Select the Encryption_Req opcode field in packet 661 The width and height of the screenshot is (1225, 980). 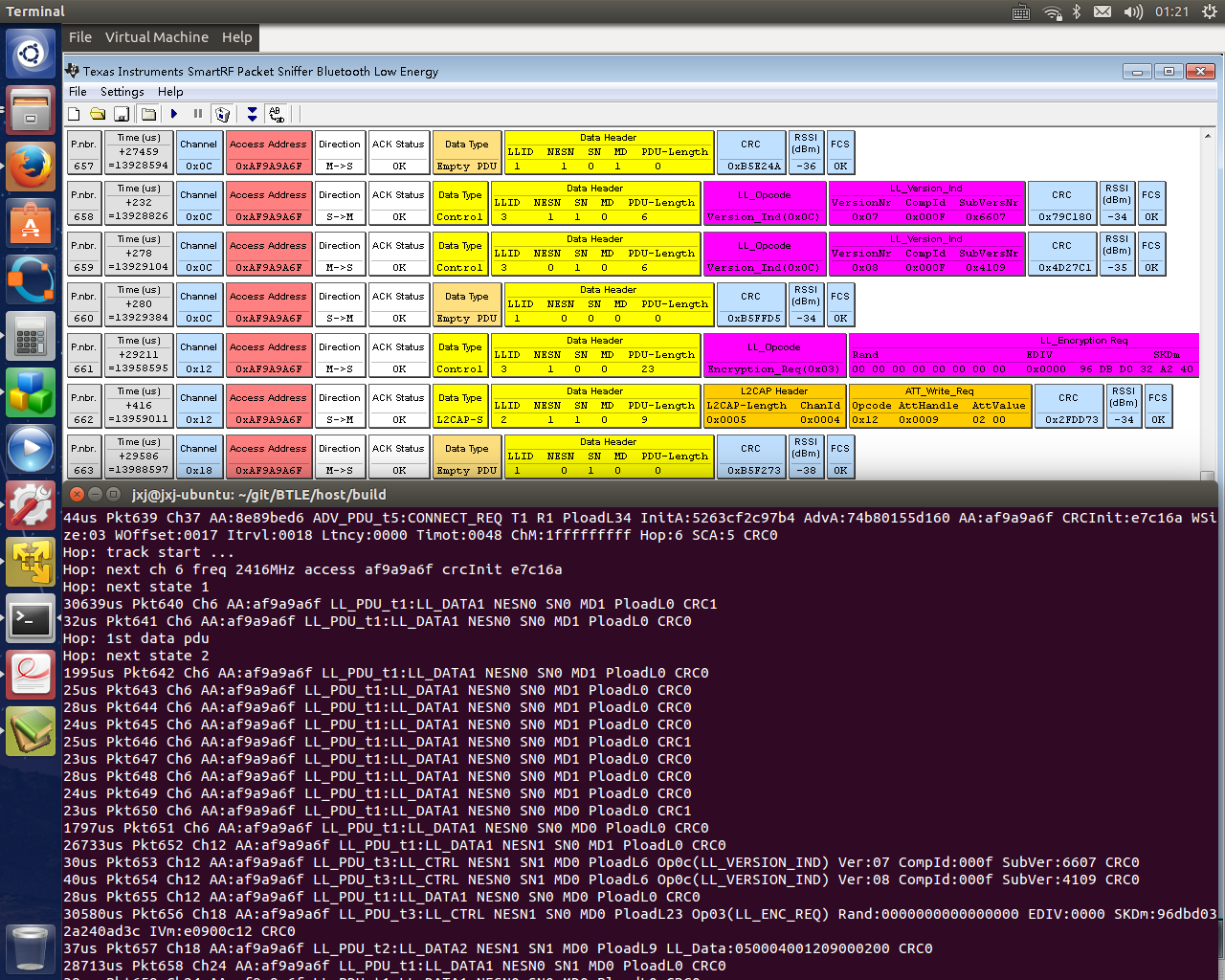click(x=773, y=368)
